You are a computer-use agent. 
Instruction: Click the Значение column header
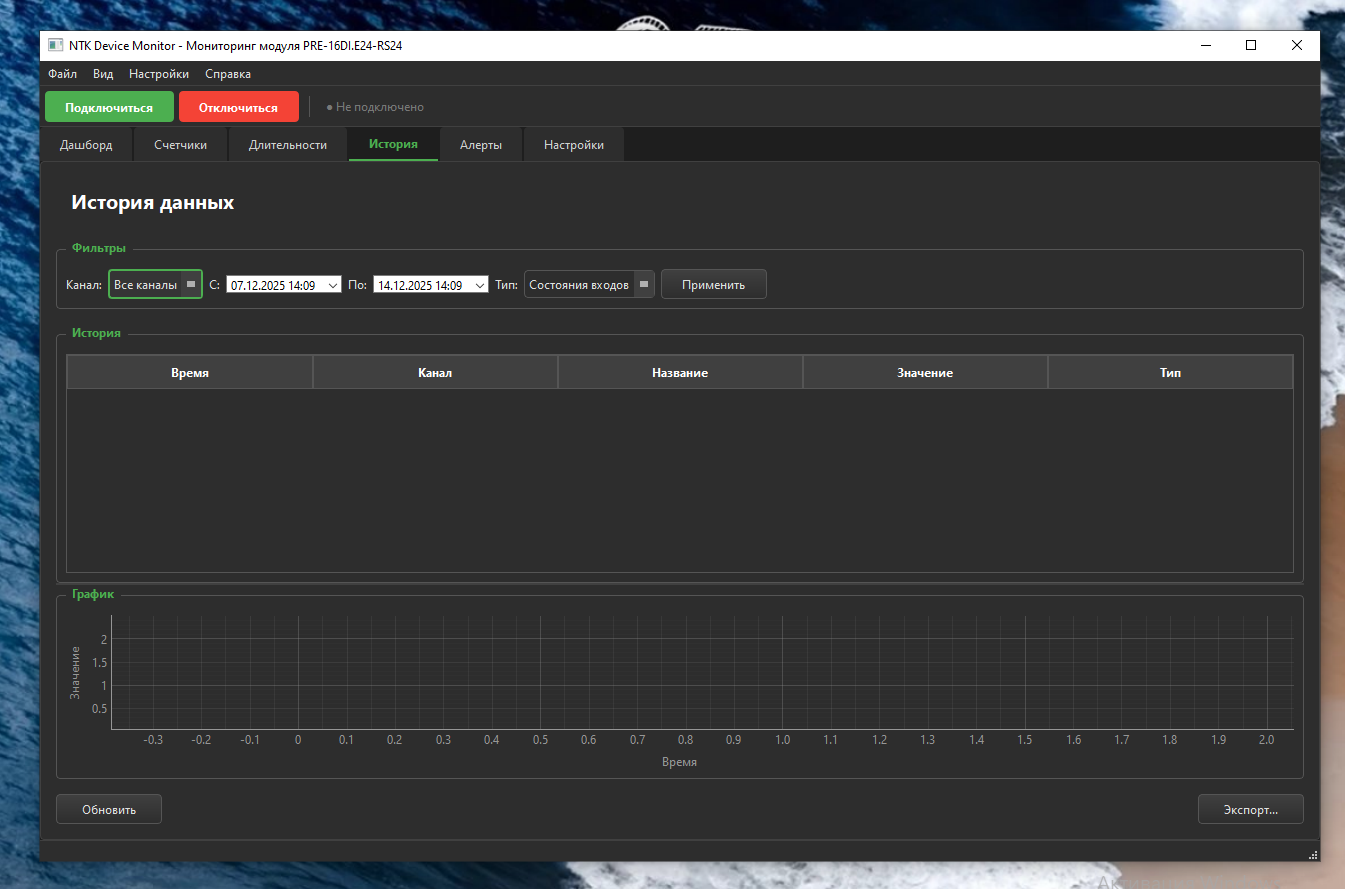(x=925, y=373)
